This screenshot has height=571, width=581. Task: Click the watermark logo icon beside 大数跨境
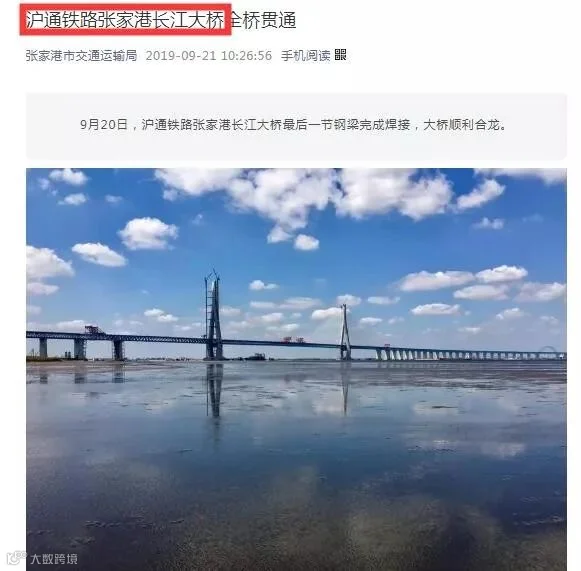[x=16, y=558]
